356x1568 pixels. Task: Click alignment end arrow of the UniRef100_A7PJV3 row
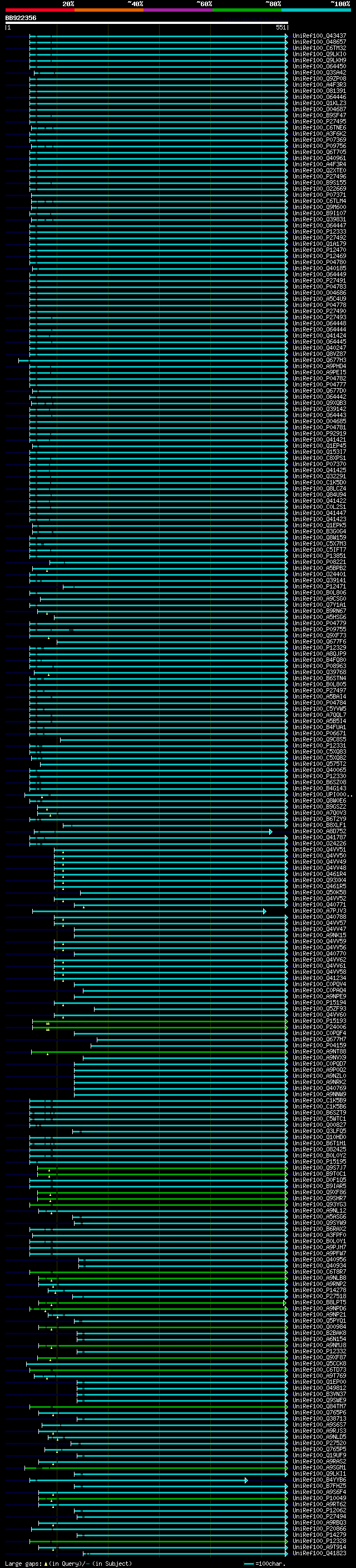[264, 911]
